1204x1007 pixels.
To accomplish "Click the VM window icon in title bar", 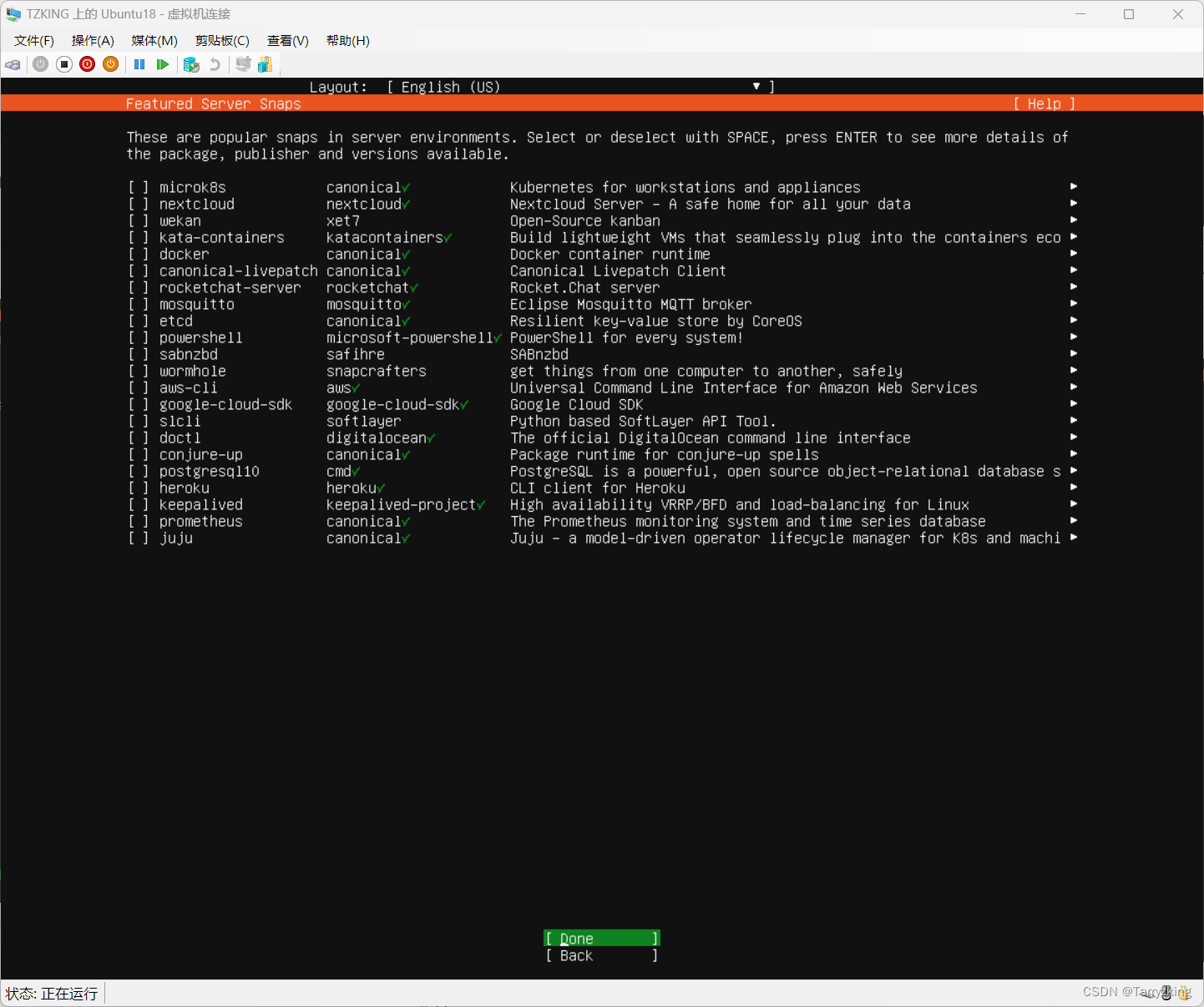I will tap(13, 14).
